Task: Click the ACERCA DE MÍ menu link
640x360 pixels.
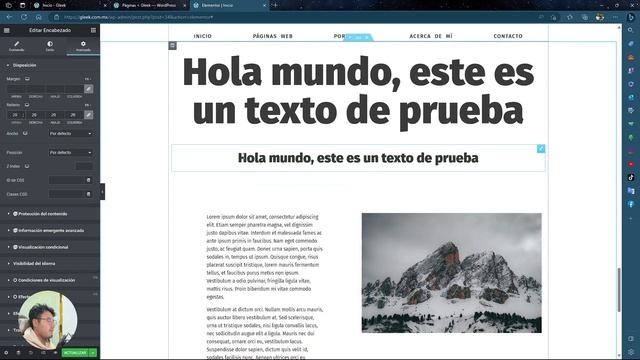Action: coord(431,36)
